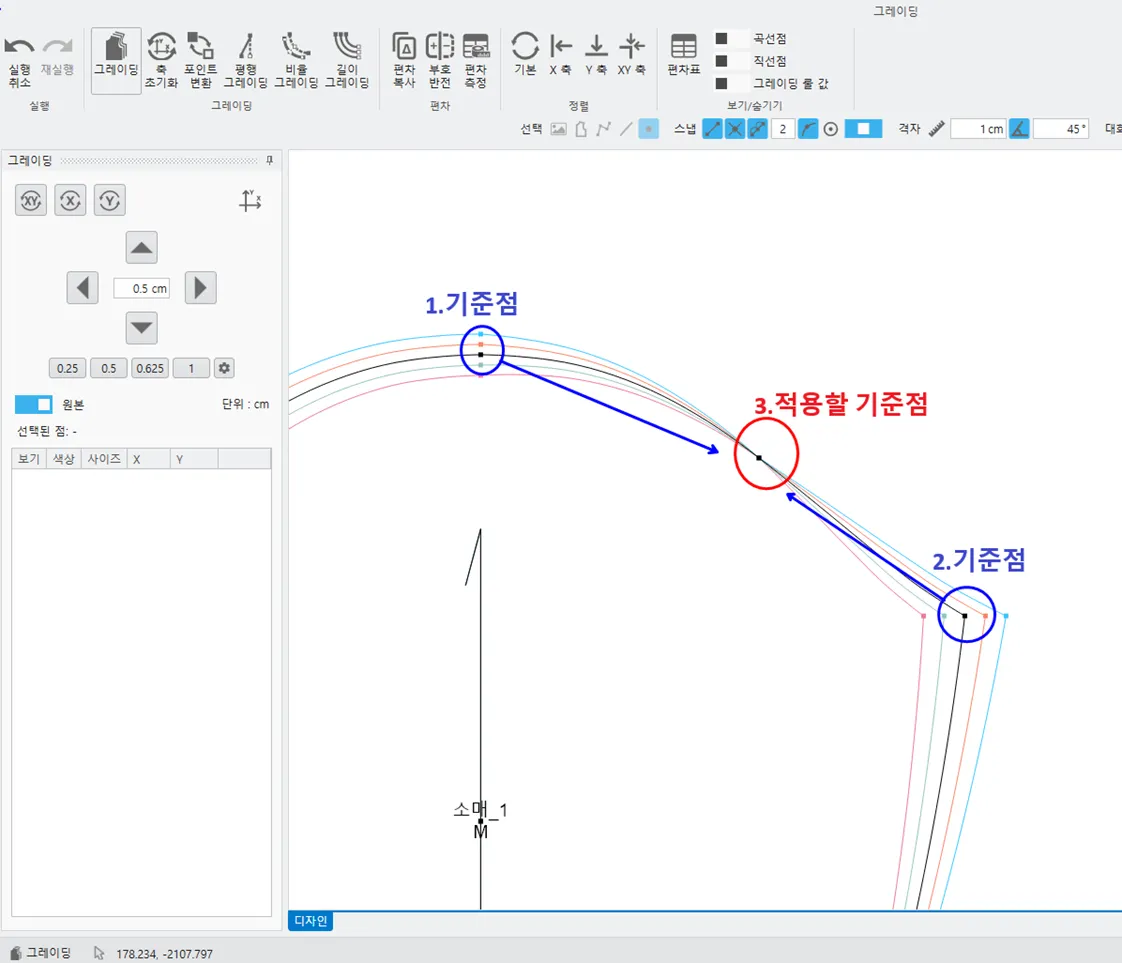Activate the 비율 그레이딩 ratio grading tool

click(x=296, y=60)
